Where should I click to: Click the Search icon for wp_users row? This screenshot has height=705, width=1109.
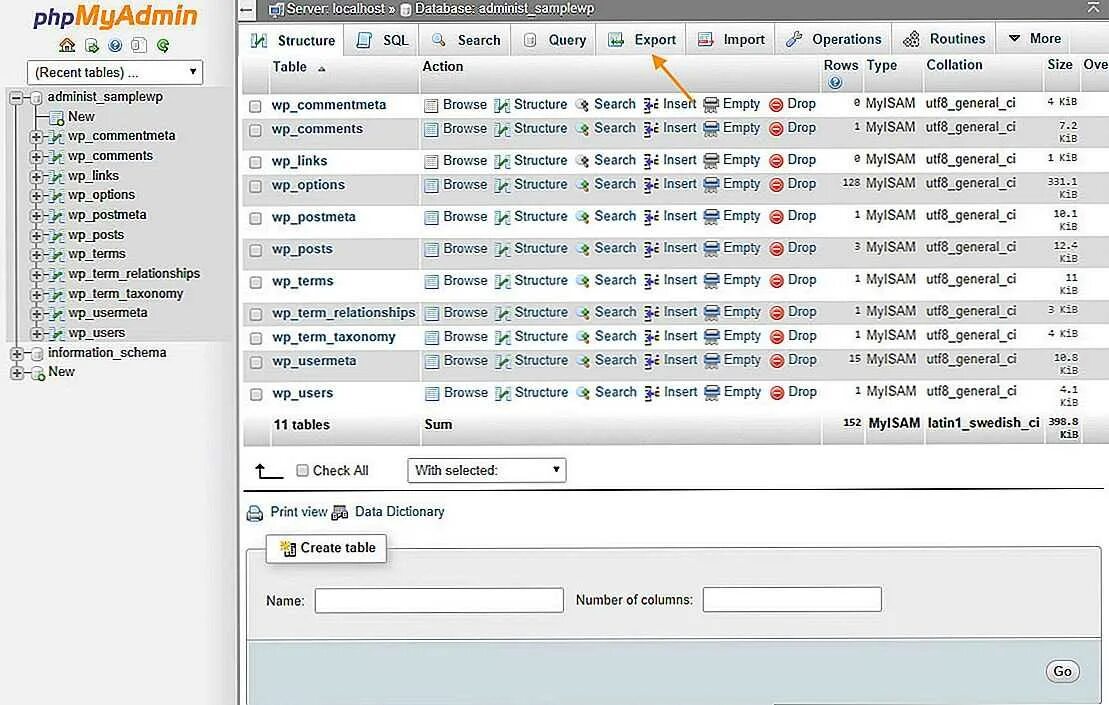(583, 393)
